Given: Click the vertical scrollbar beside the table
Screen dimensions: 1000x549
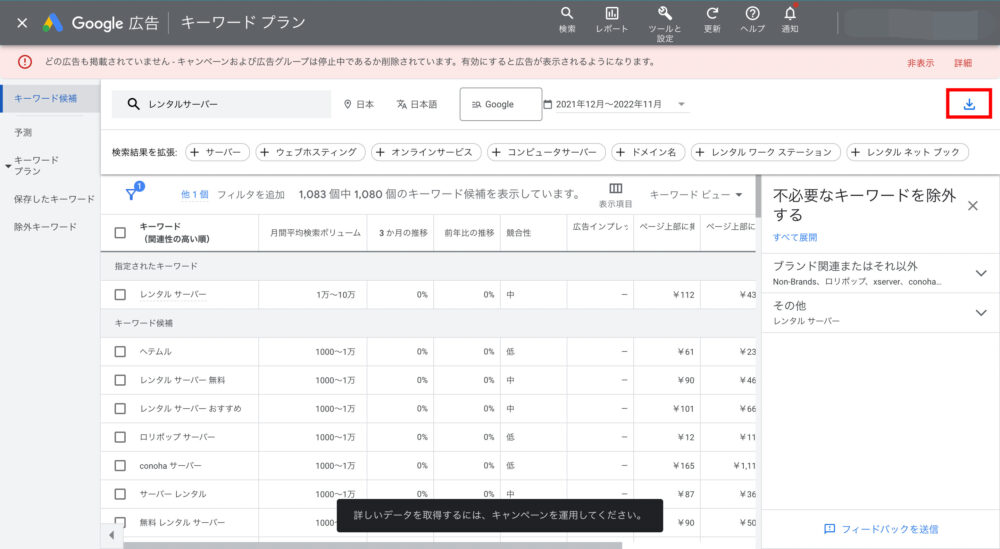Looking at the screenshot, I should pyautogui.click(x=758, y=197).
